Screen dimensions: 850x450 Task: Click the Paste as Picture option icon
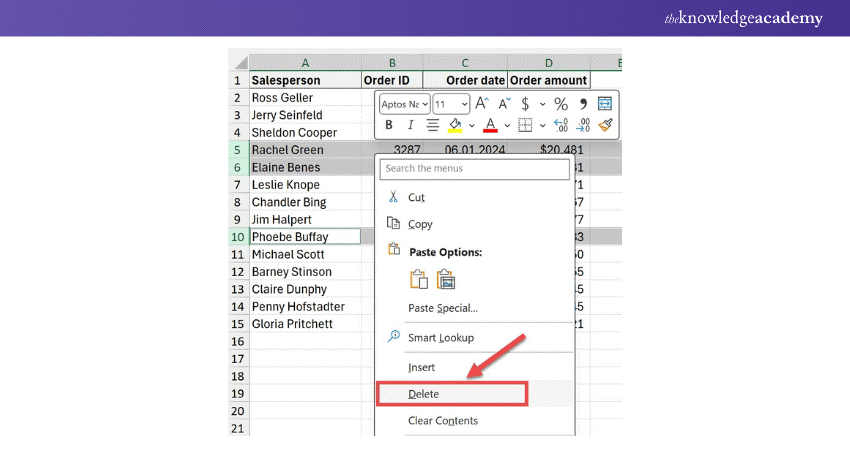(x=446, y=279)
